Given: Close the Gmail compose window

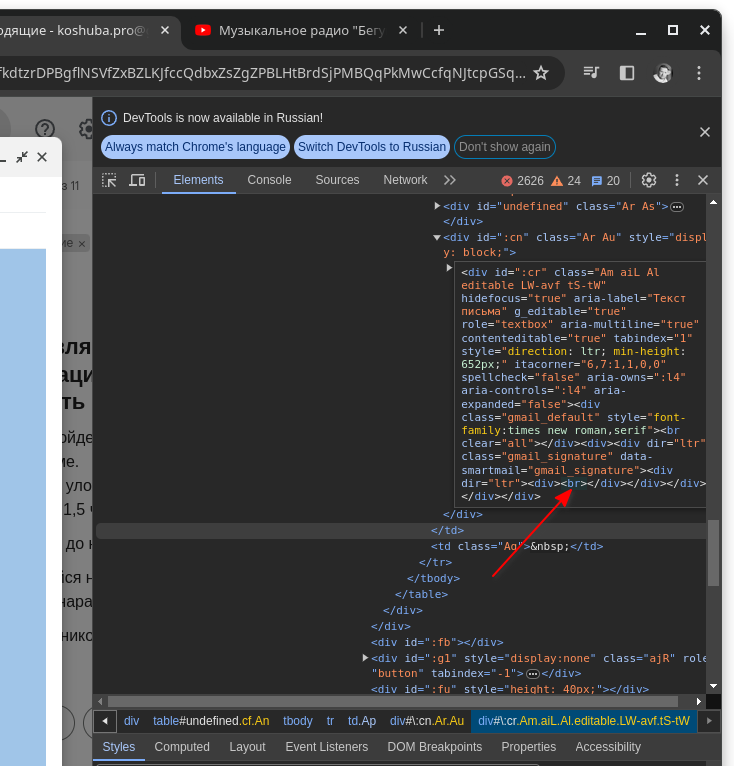Looking at the screenshot, I should tap(42, 157).
